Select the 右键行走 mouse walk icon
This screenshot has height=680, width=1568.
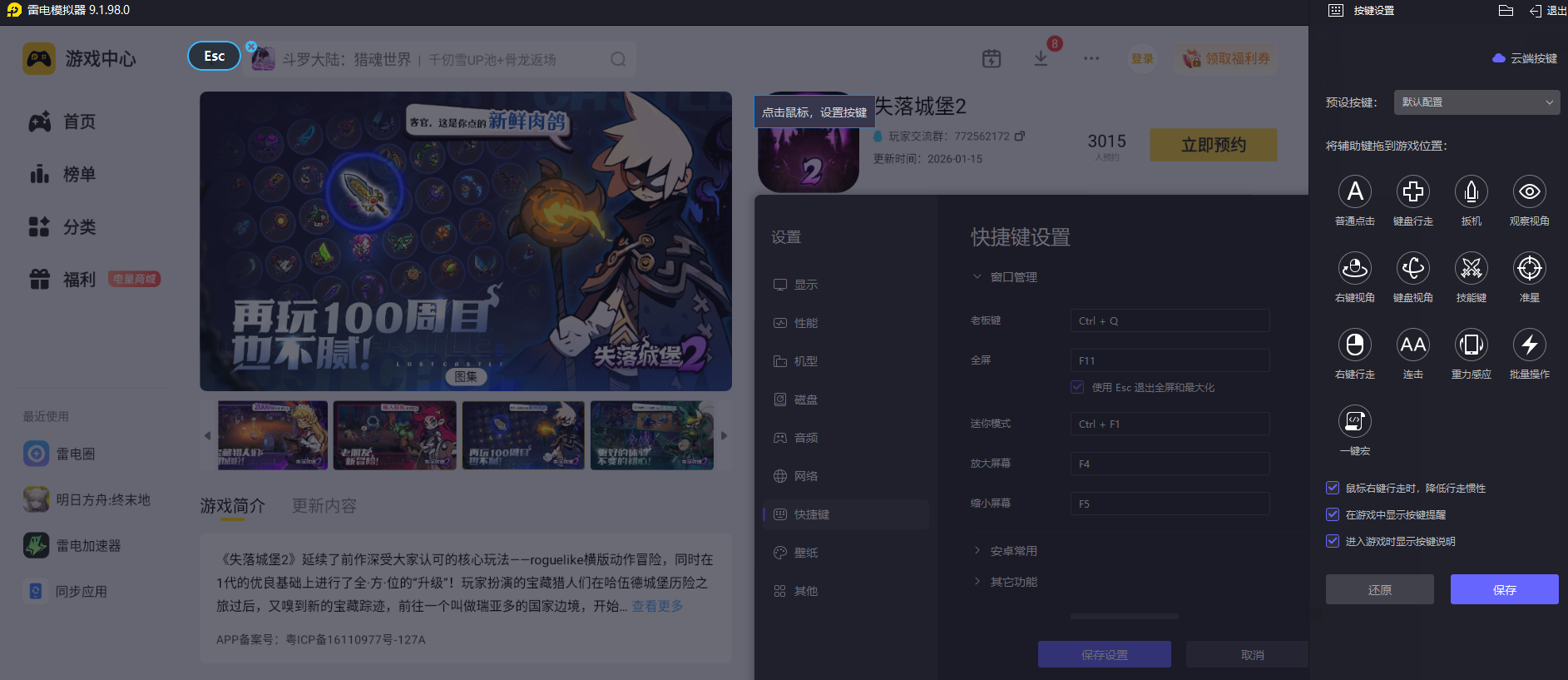click(1355, 345)
